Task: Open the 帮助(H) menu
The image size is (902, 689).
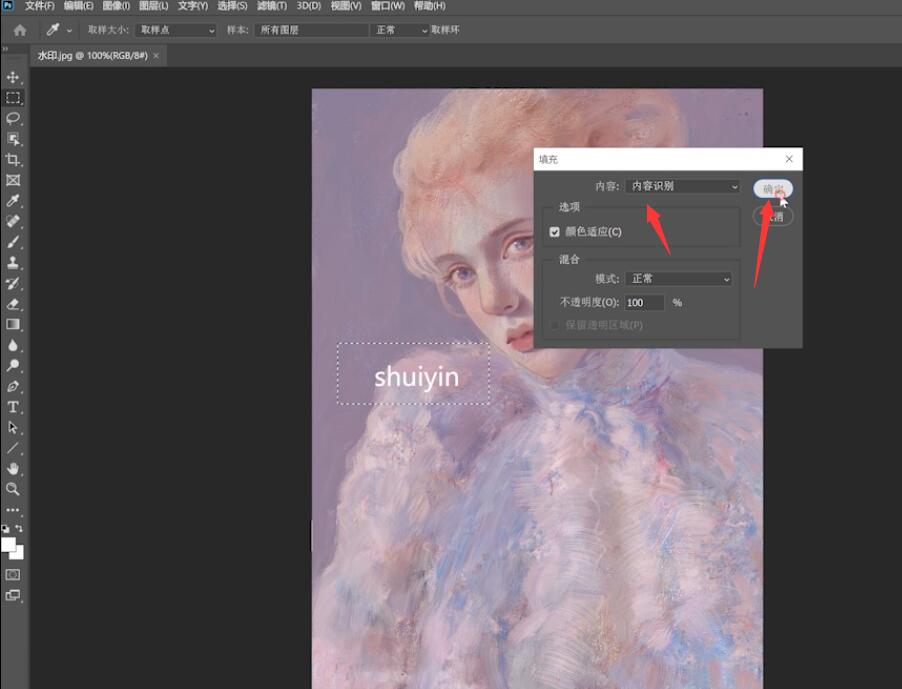Action: click(429, 6)
